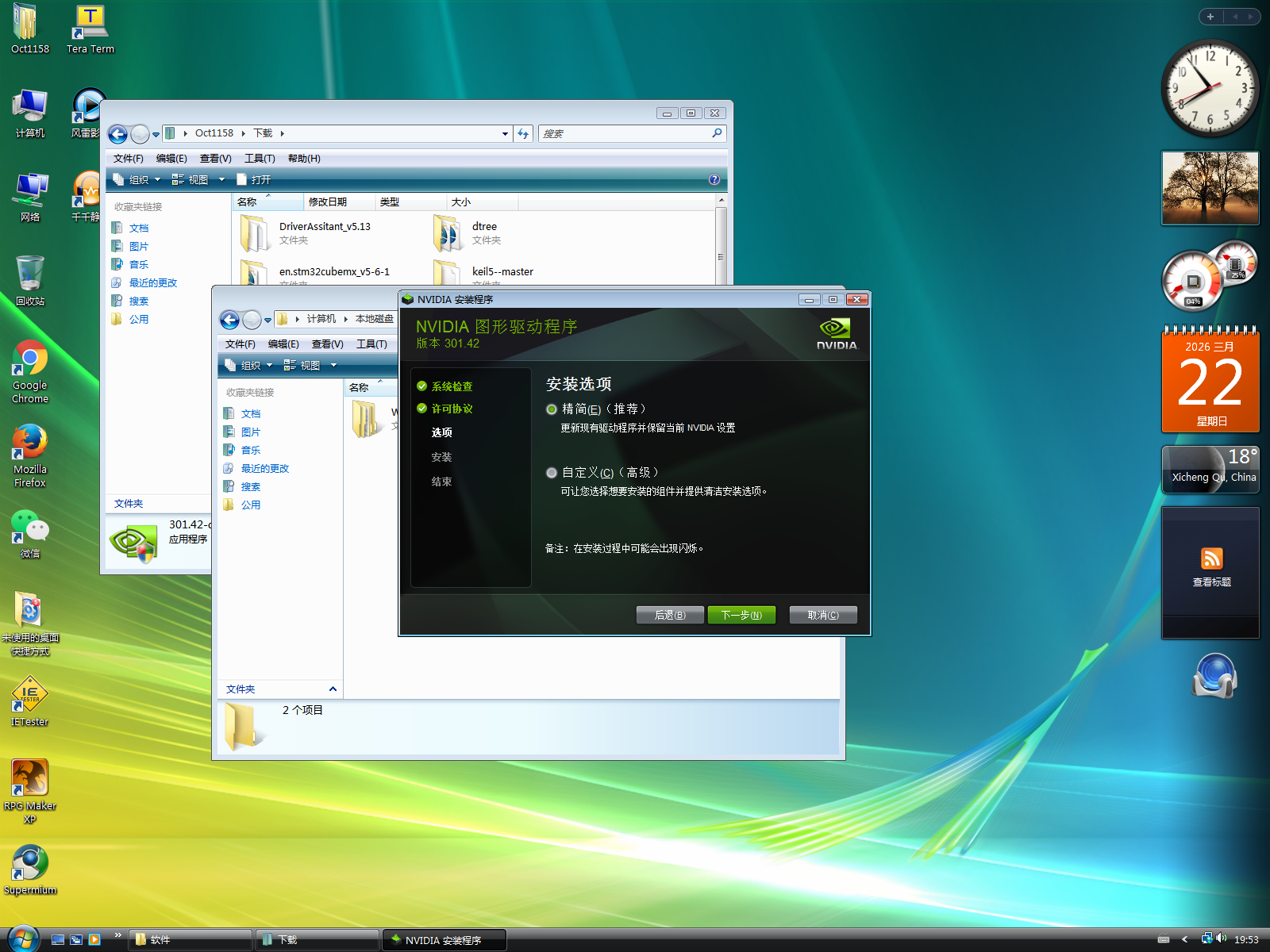Open the 工具(T) menu in the 下载 window

point(260,159)
